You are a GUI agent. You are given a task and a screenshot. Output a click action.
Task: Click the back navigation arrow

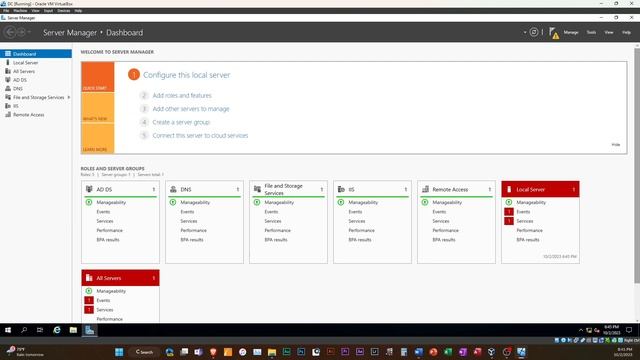tap(11, 32)
